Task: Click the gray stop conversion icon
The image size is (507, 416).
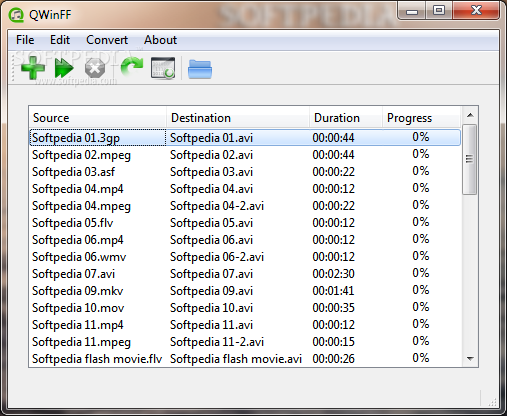Action: (95, 68)
